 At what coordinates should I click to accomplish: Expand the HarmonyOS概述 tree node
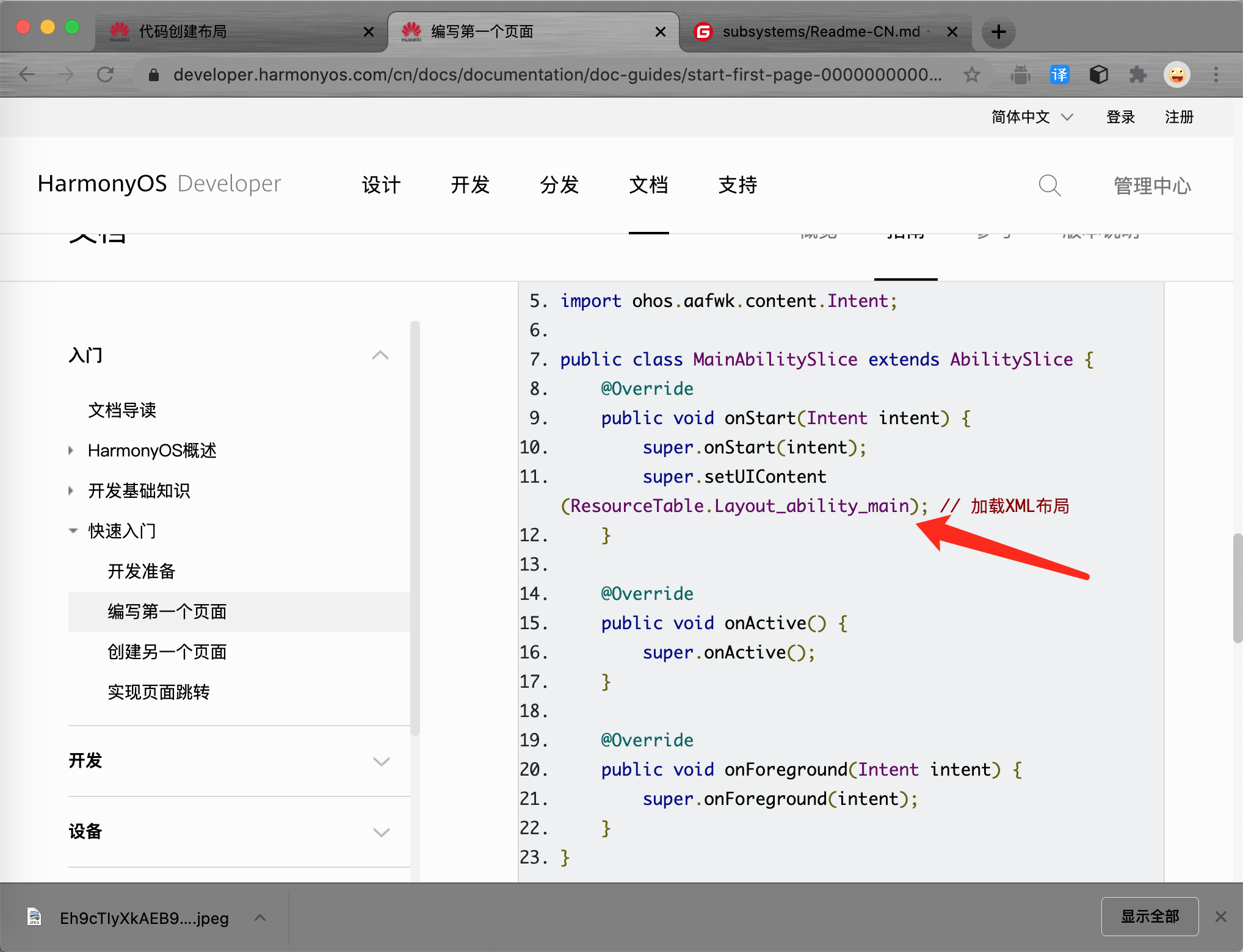[71, 450]
